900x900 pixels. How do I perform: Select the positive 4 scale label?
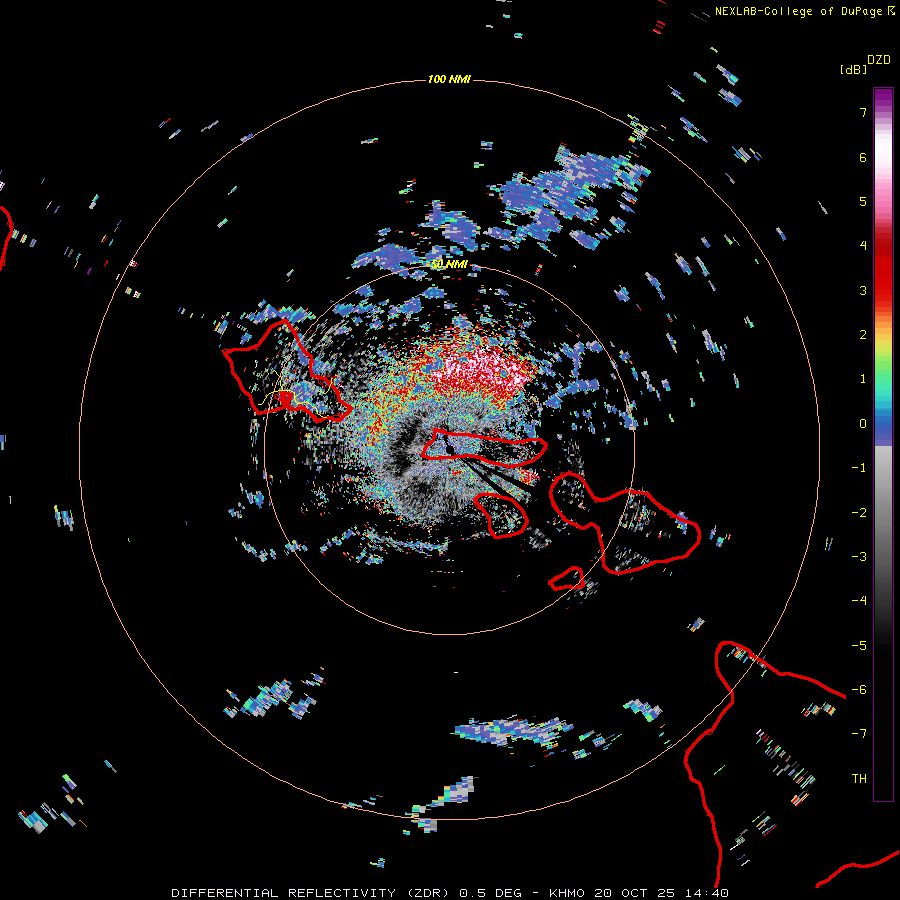[x=863, y=246]
